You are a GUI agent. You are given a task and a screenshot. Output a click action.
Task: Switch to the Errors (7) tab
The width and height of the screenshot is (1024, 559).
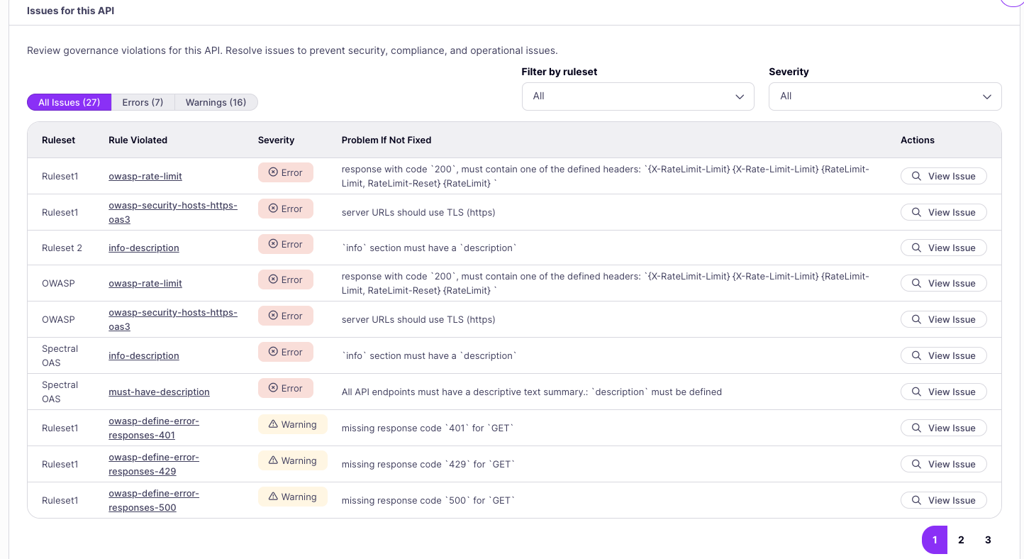pos(142,103)
